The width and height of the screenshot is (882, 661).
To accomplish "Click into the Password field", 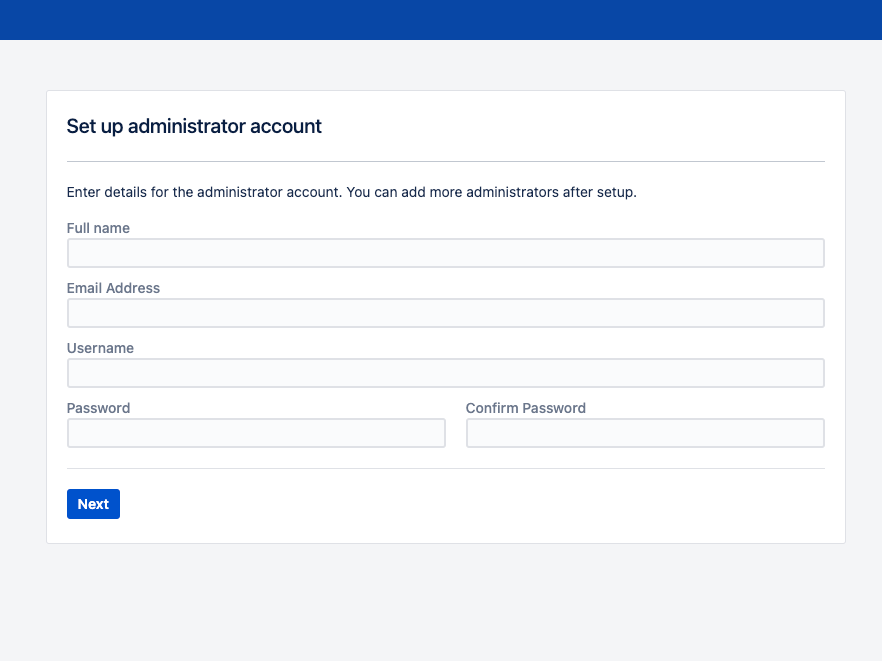I will (256, 433).
